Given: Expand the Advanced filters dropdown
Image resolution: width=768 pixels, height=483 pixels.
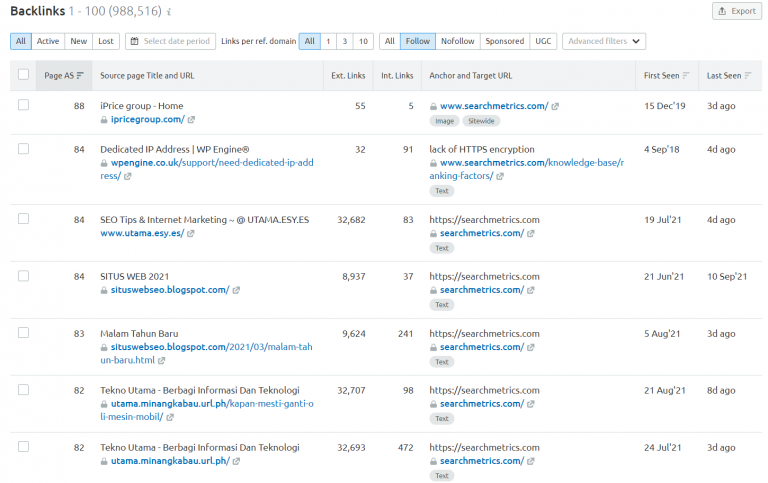Looking at the screenshot, I should click(604, 41).
